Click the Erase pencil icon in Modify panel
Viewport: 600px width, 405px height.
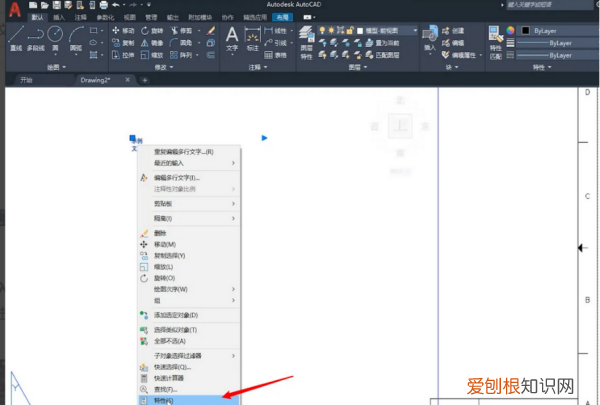click(211, 31)
